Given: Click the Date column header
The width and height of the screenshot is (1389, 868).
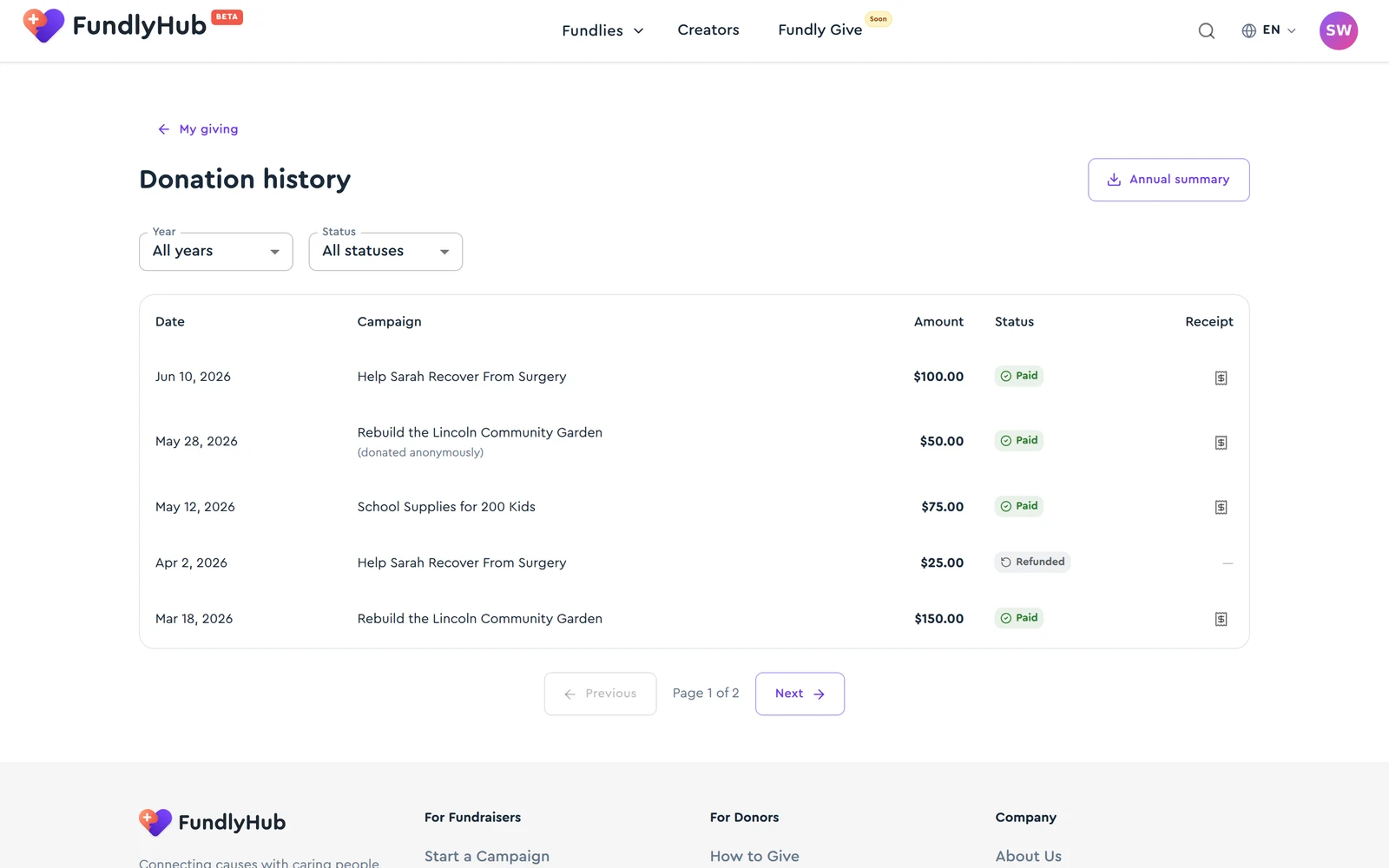Looking at the screenshot, I should click(x=170, y=321).
